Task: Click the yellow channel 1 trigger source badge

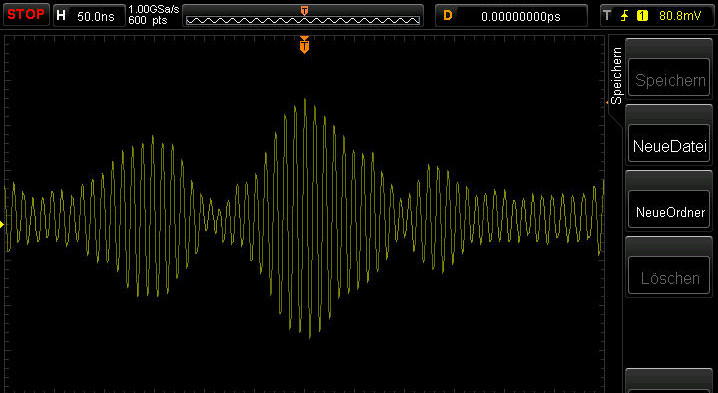Action: (642, 16)
